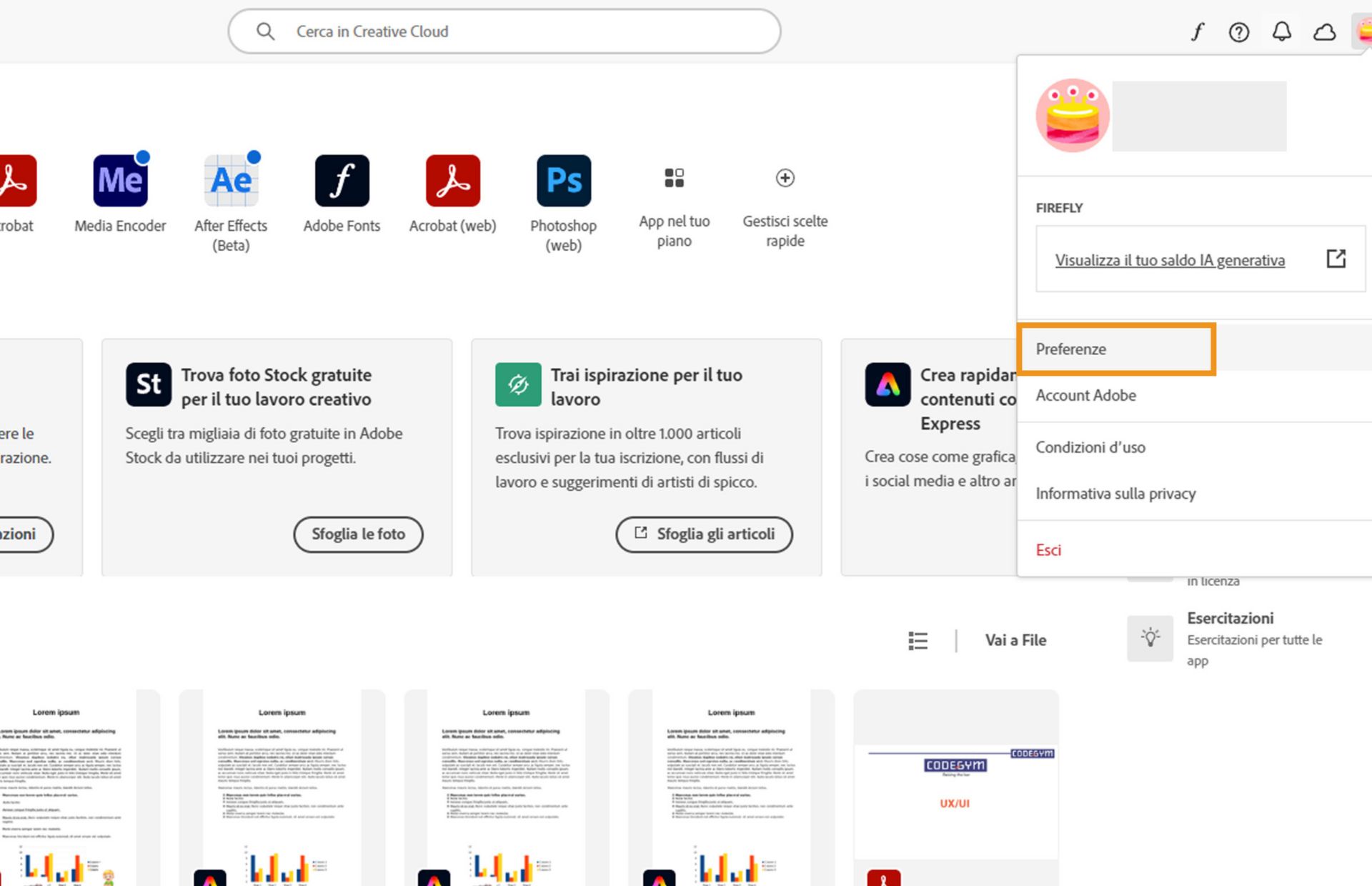
Task: Choose Account Adobe from the menu
Action: [x=1085, y=395]
